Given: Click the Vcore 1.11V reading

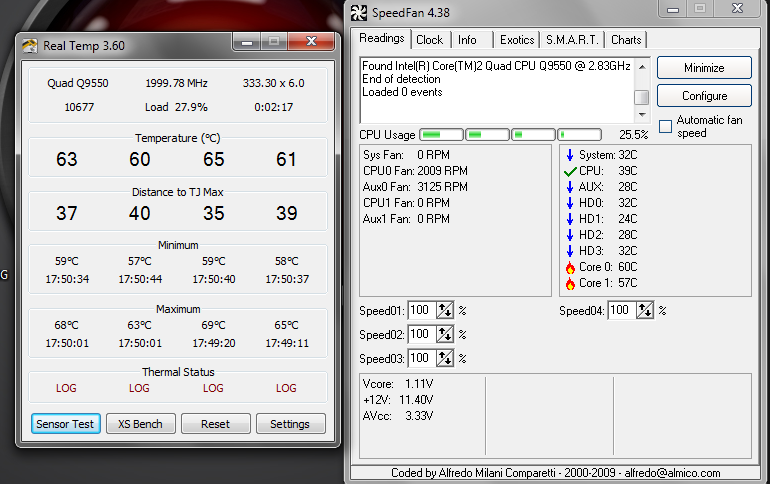Looking at the screenshot, I should [x=398, y=384].
